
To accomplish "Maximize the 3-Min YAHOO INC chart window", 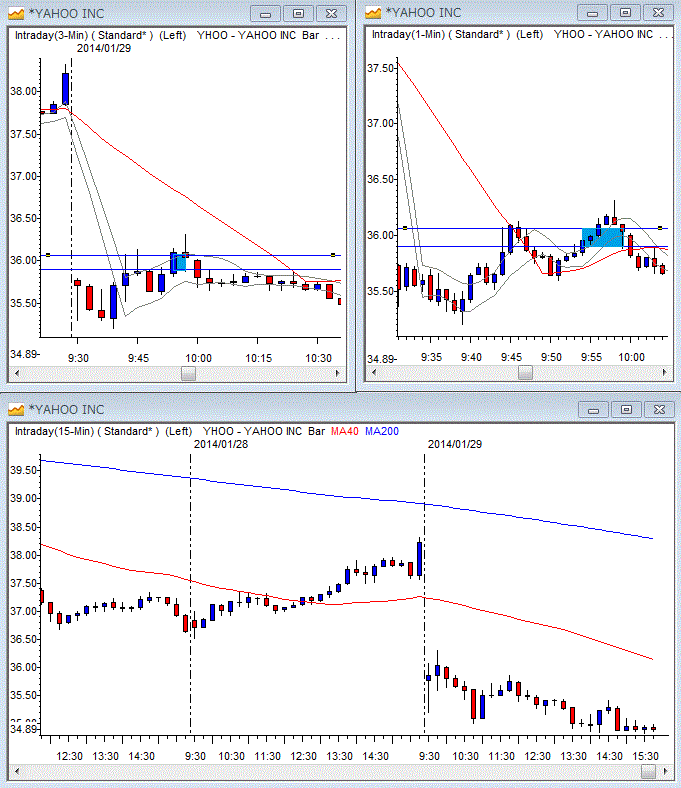I will 298,14.
